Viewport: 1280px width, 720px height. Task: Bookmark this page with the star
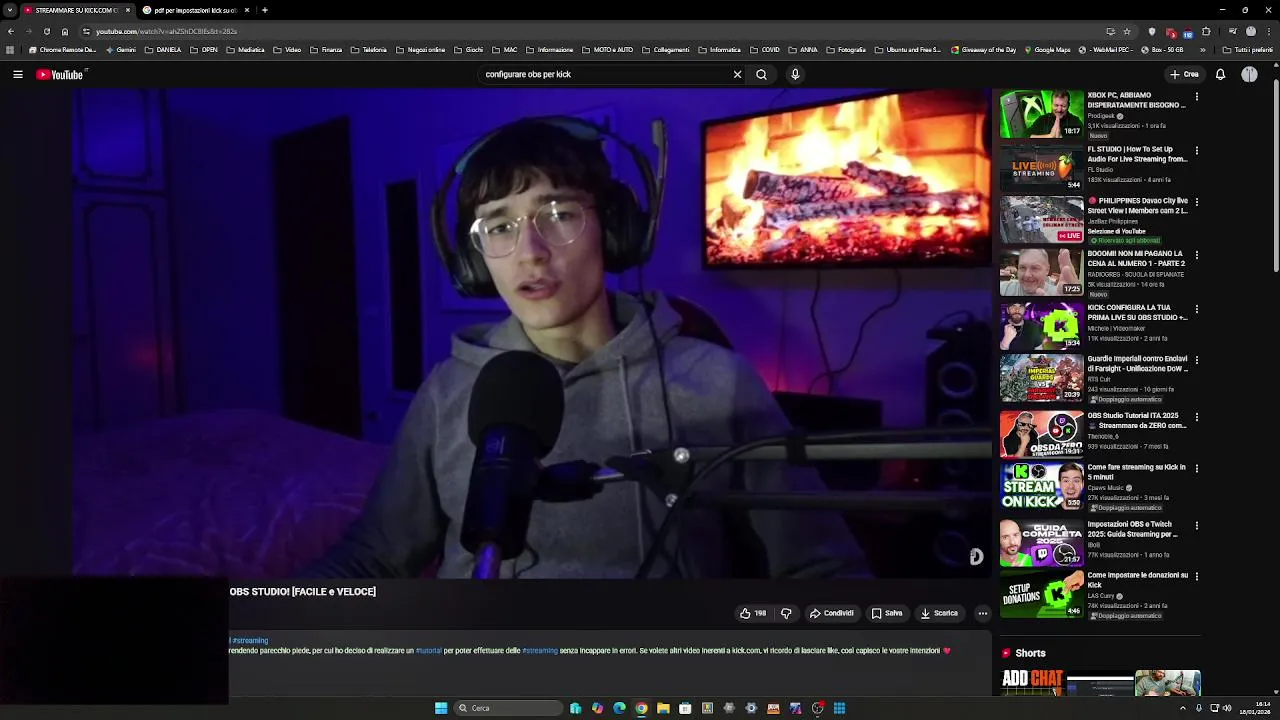pos(1127,31)
